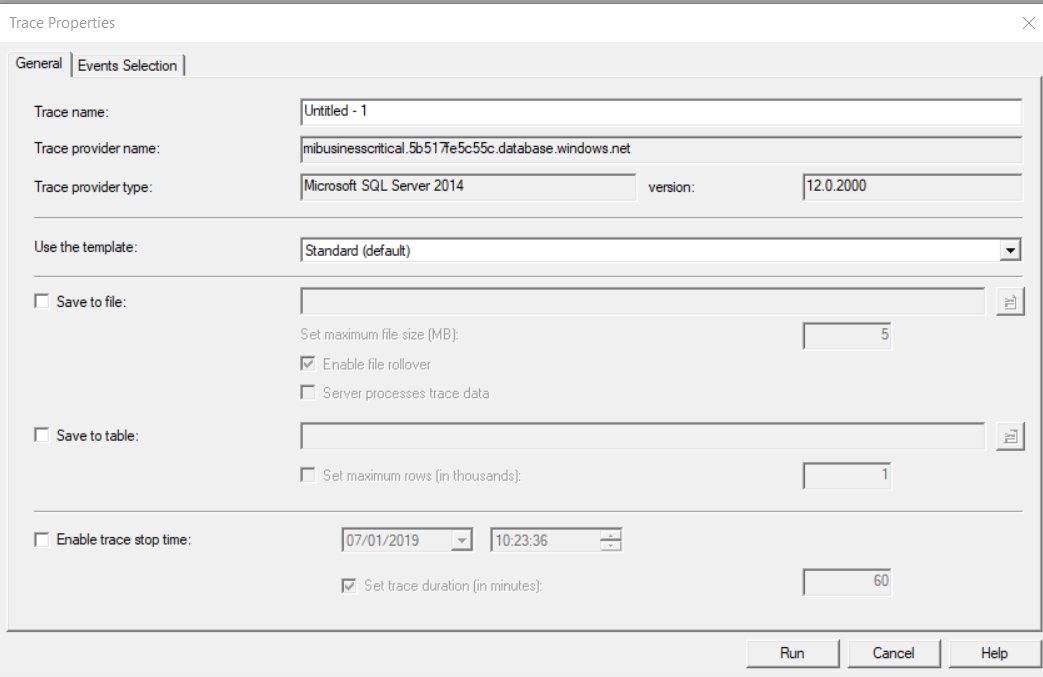Click the Trace name text field
Viewport: 1043px width, 677px height.
pyautogui.click(x=660, y=111)
